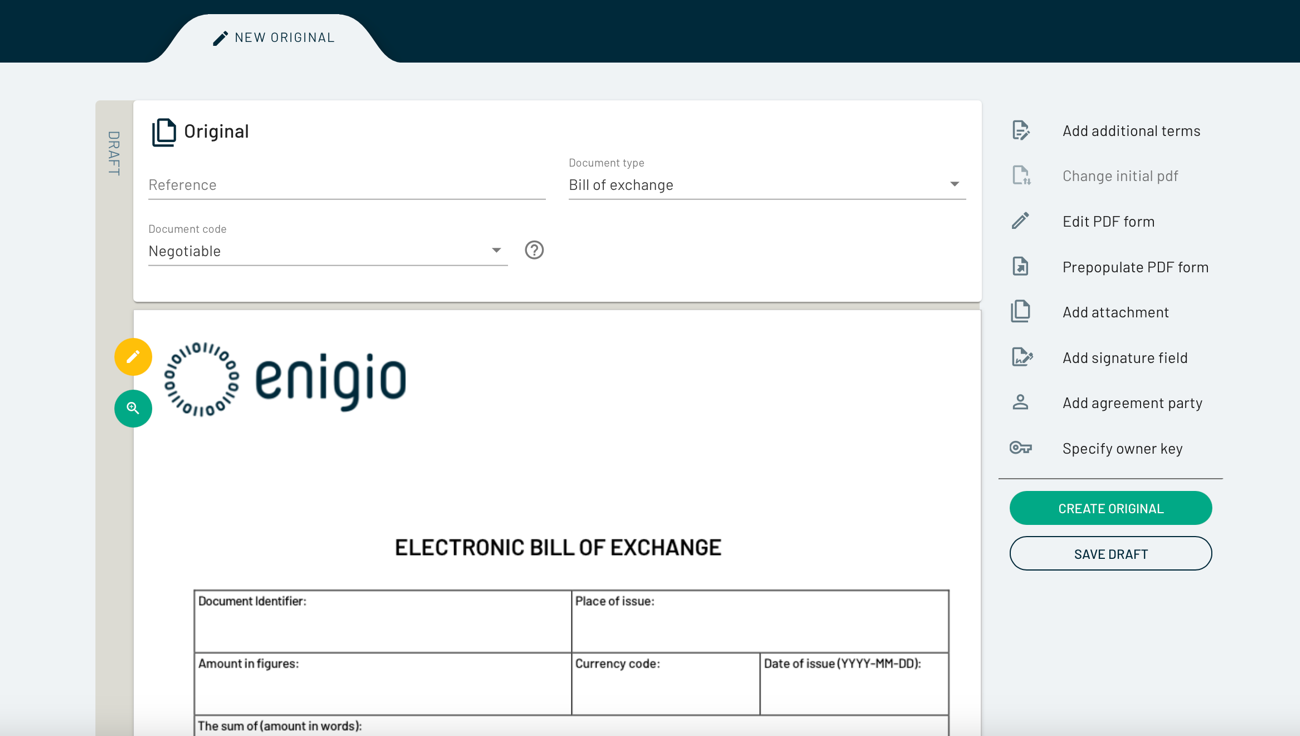The image size is (1300, 736).
Task: Open the Document type dropdown
Action: (766, 185)
